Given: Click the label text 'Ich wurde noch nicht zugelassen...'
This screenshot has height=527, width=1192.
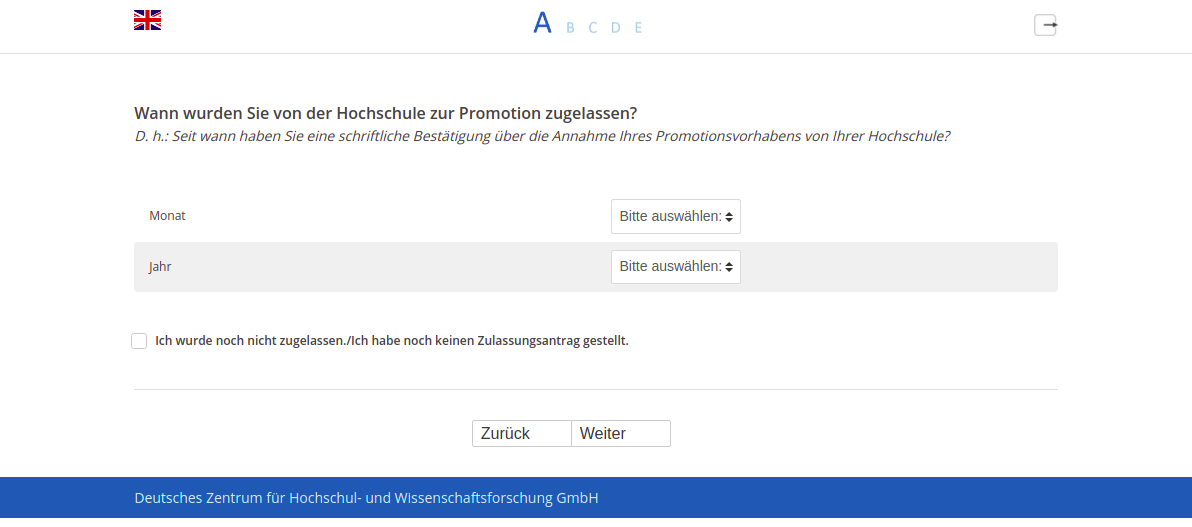Looking at the screenshot, I should (392, 341).
